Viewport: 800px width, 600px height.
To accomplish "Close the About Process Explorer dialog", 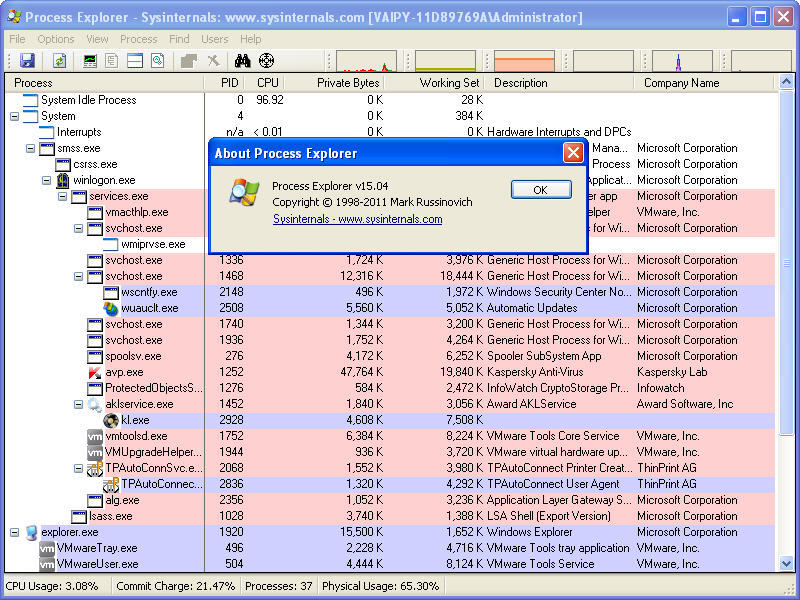I will click(573, 153).
